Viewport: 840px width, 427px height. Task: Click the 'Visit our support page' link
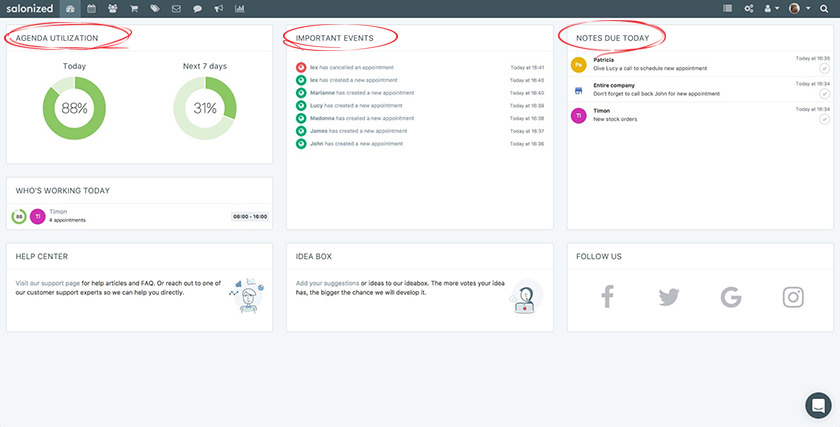(48, 283)
